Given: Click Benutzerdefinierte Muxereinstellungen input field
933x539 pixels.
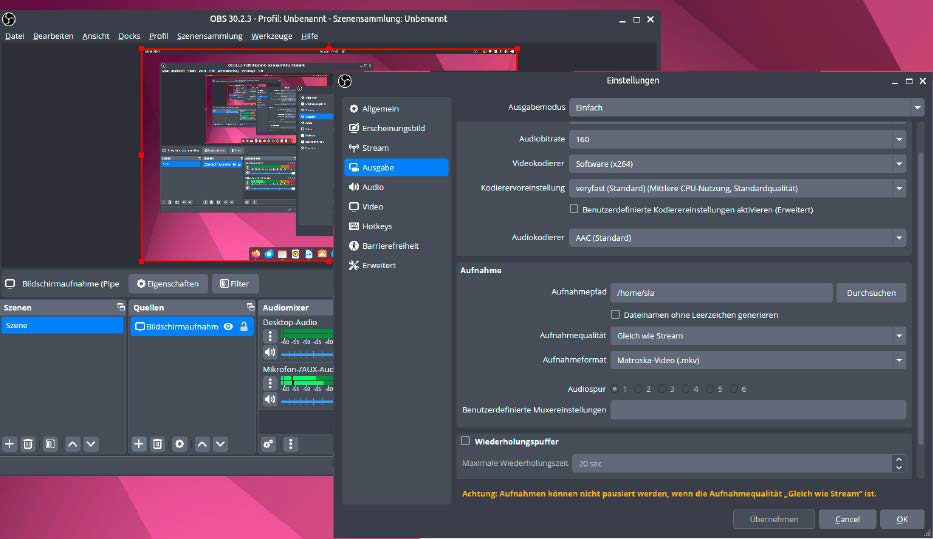Looking at the screenshot, I should pyautogui.click(x=758, y=409).
